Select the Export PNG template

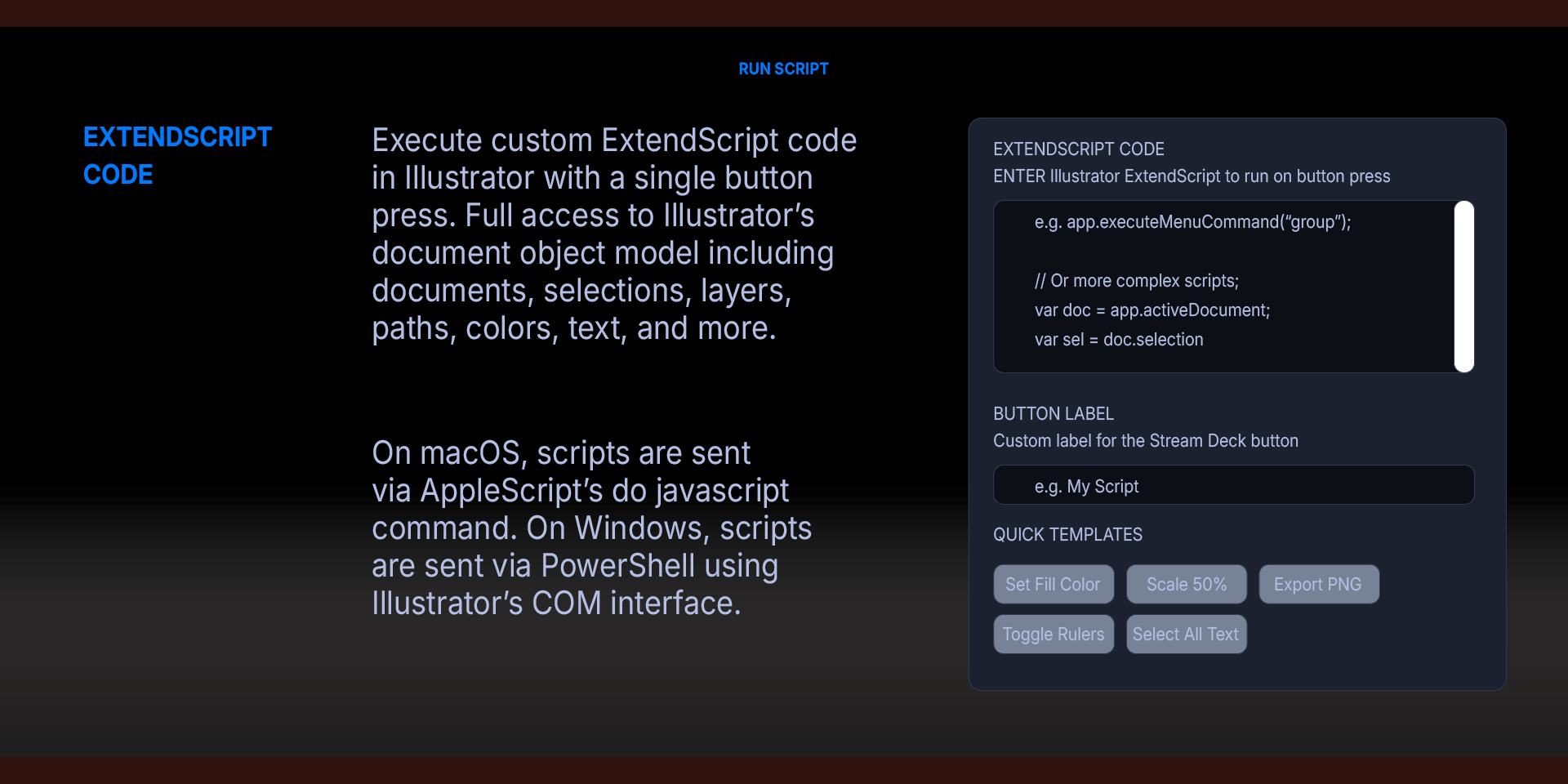(x=1319, y=584)
